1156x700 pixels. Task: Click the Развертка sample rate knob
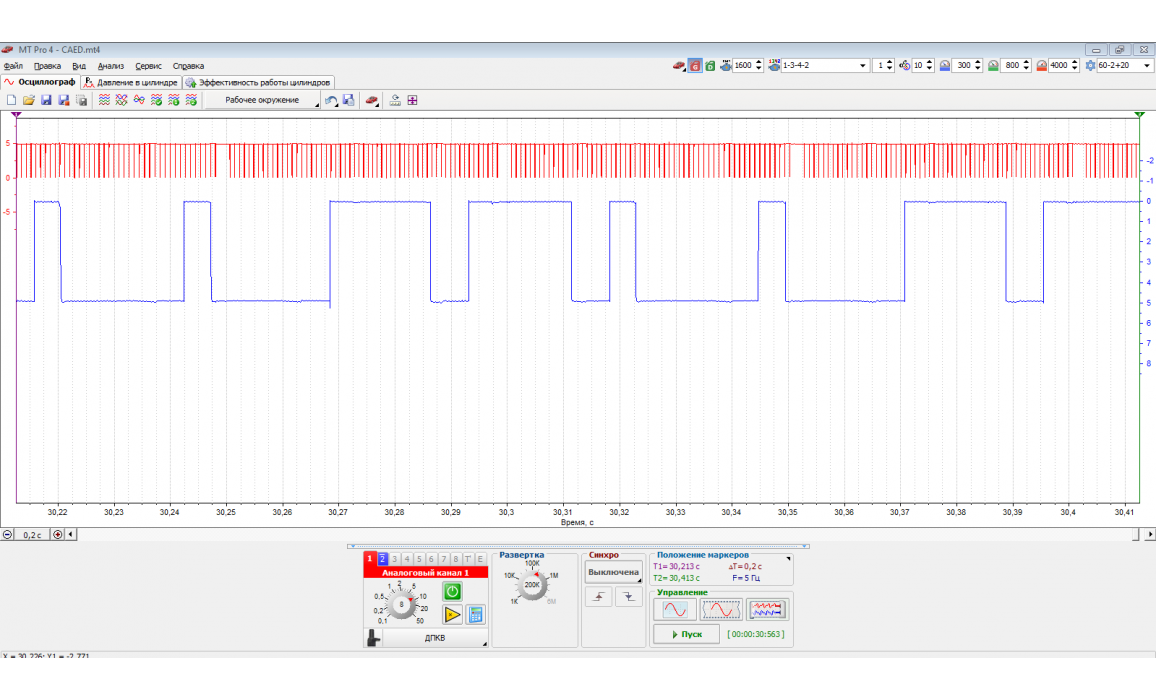(532, 585)
